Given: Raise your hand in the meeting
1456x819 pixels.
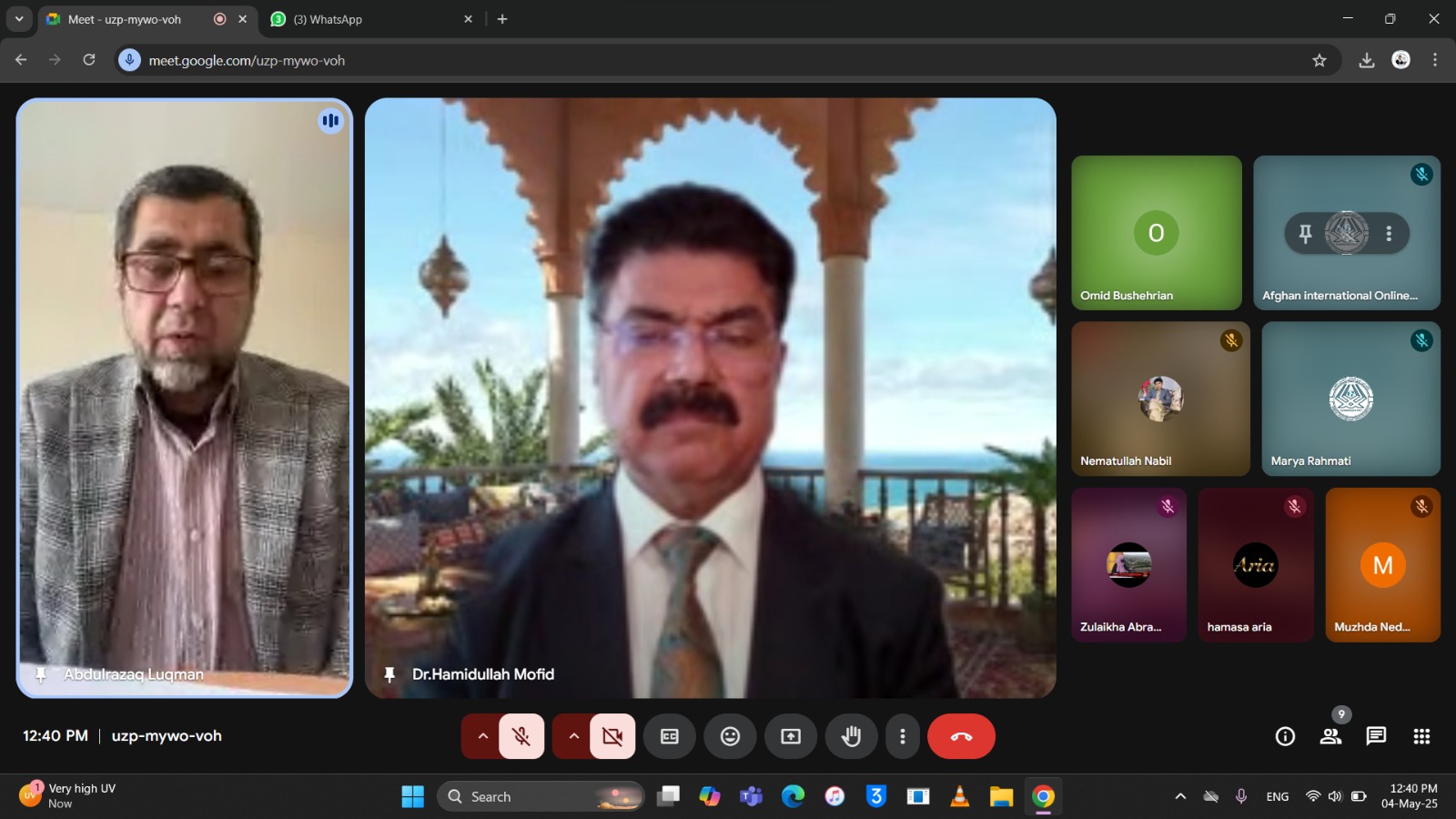Looking at the screenshot, I should coord(851,736).
